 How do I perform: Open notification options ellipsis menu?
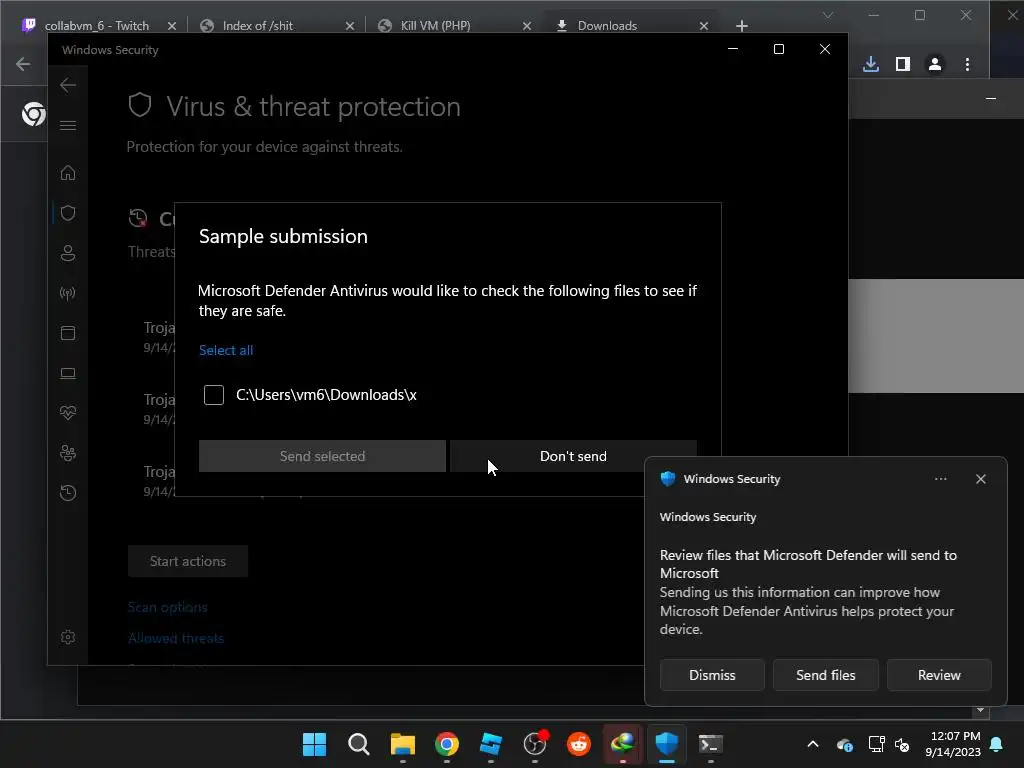[940, 479]
